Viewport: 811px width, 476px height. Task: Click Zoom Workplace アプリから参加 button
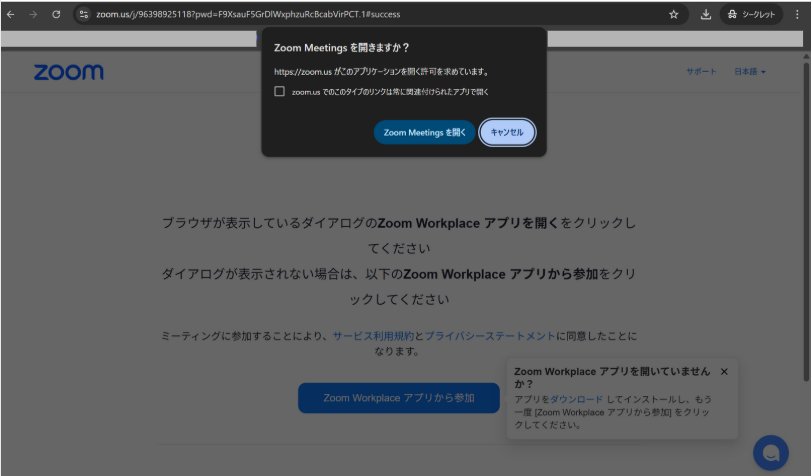(399, 398)
